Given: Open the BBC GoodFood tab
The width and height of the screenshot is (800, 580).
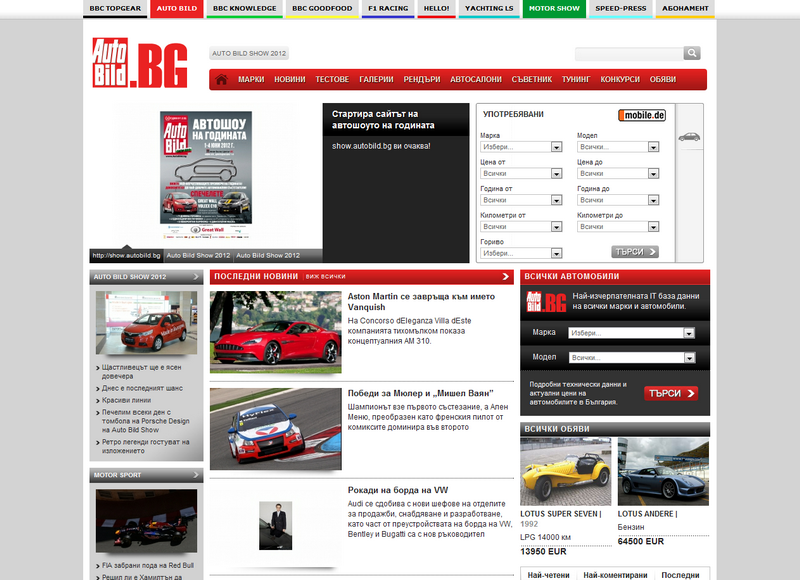Looking at the screenshot, I should coord(322,9).
